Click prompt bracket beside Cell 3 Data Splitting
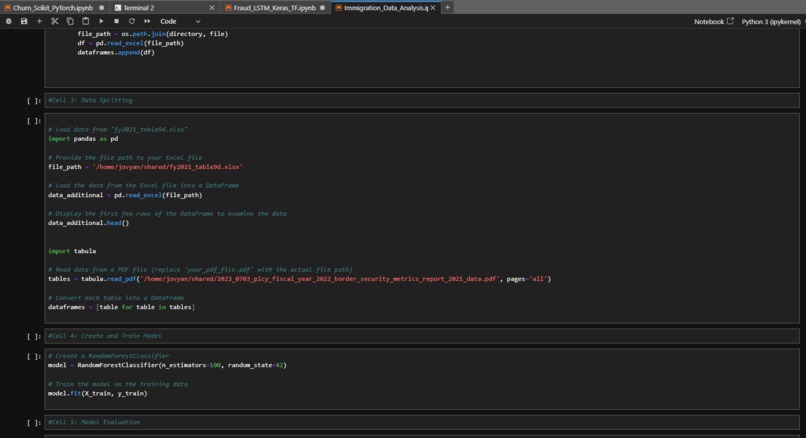This screenshot has width=806, height=438. tap(34, 101)
